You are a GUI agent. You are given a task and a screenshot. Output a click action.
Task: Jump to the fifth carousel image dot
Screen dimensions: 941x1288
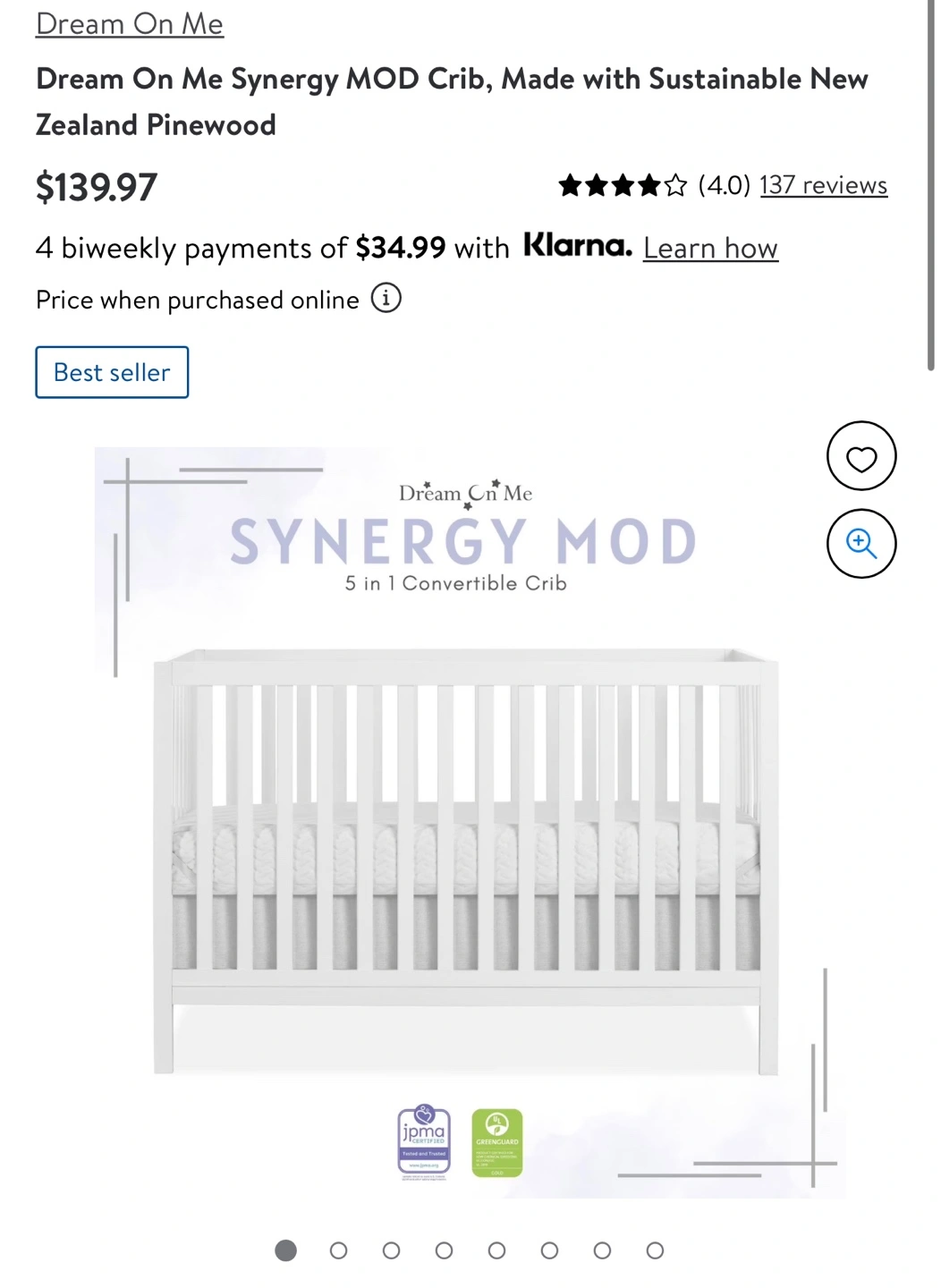click(x=497, y=1250)
